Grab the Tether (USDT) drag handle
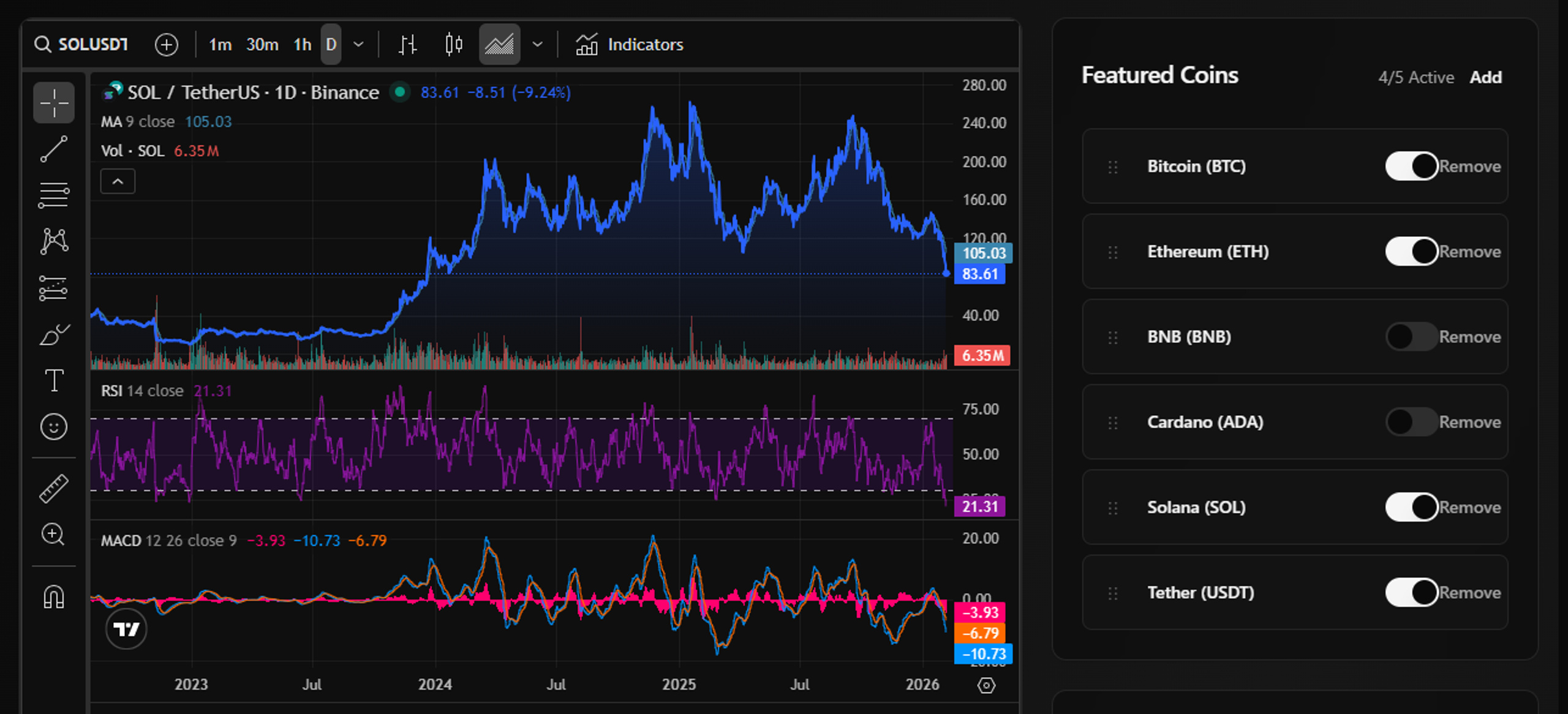The height and width of the screenshot is (714, 1568). click(x=1113, y=593)
